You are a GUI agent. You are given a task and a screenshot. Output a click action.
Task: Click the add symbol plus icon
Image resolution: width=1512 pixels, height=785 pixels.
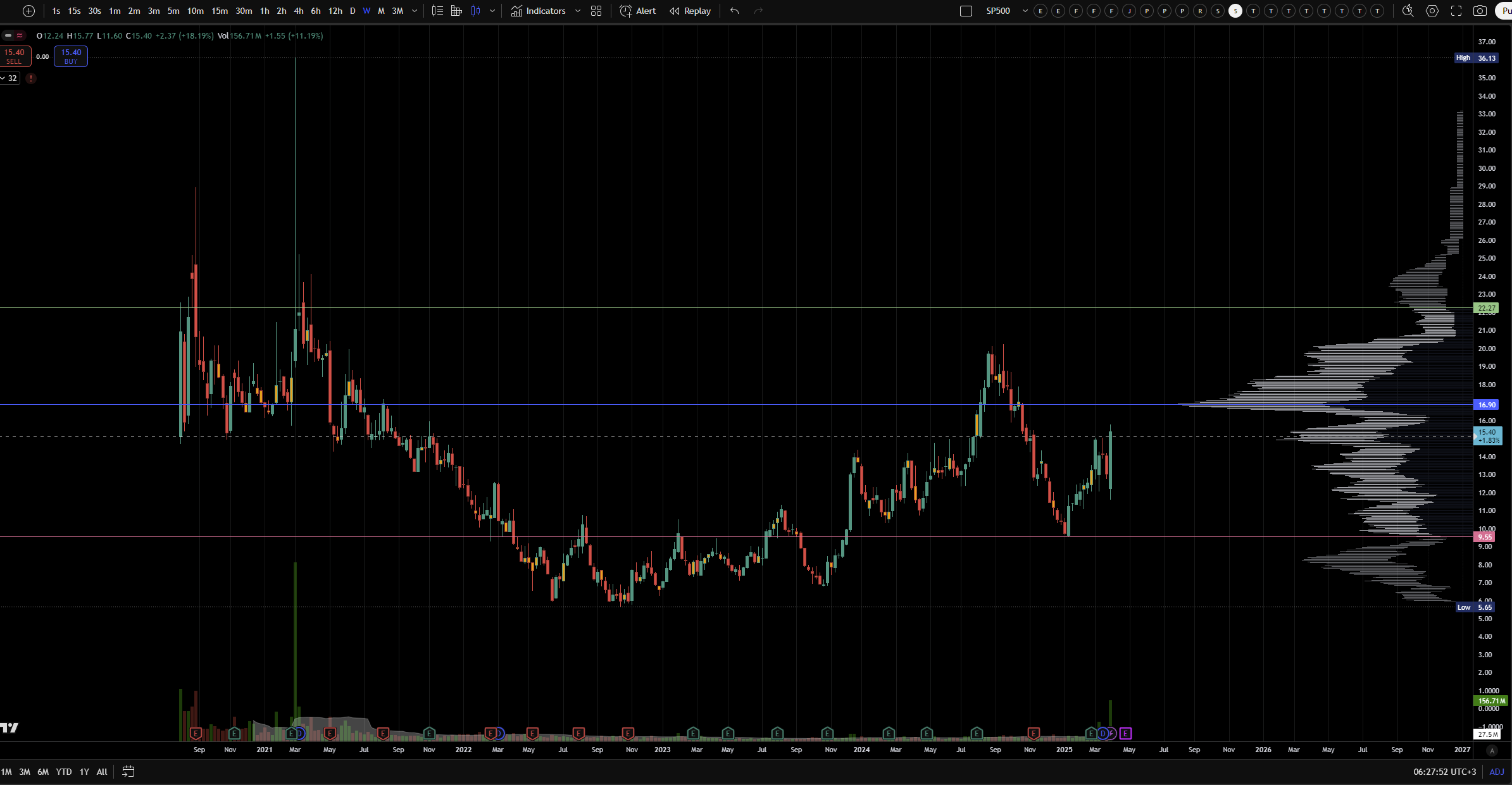coord(28,11)
